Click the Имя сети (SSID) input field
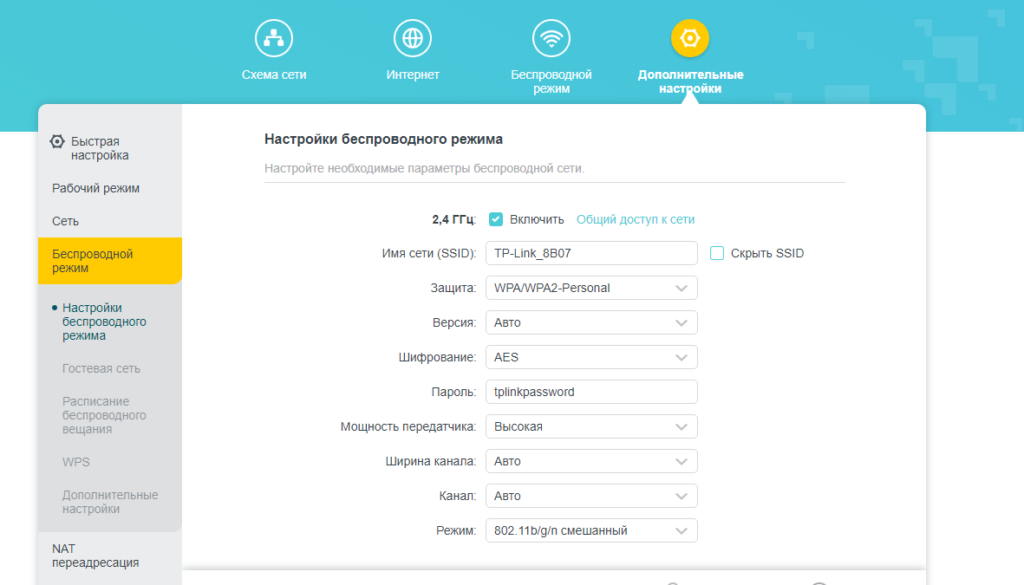1024x585 pixels. (x=591, y=253)
